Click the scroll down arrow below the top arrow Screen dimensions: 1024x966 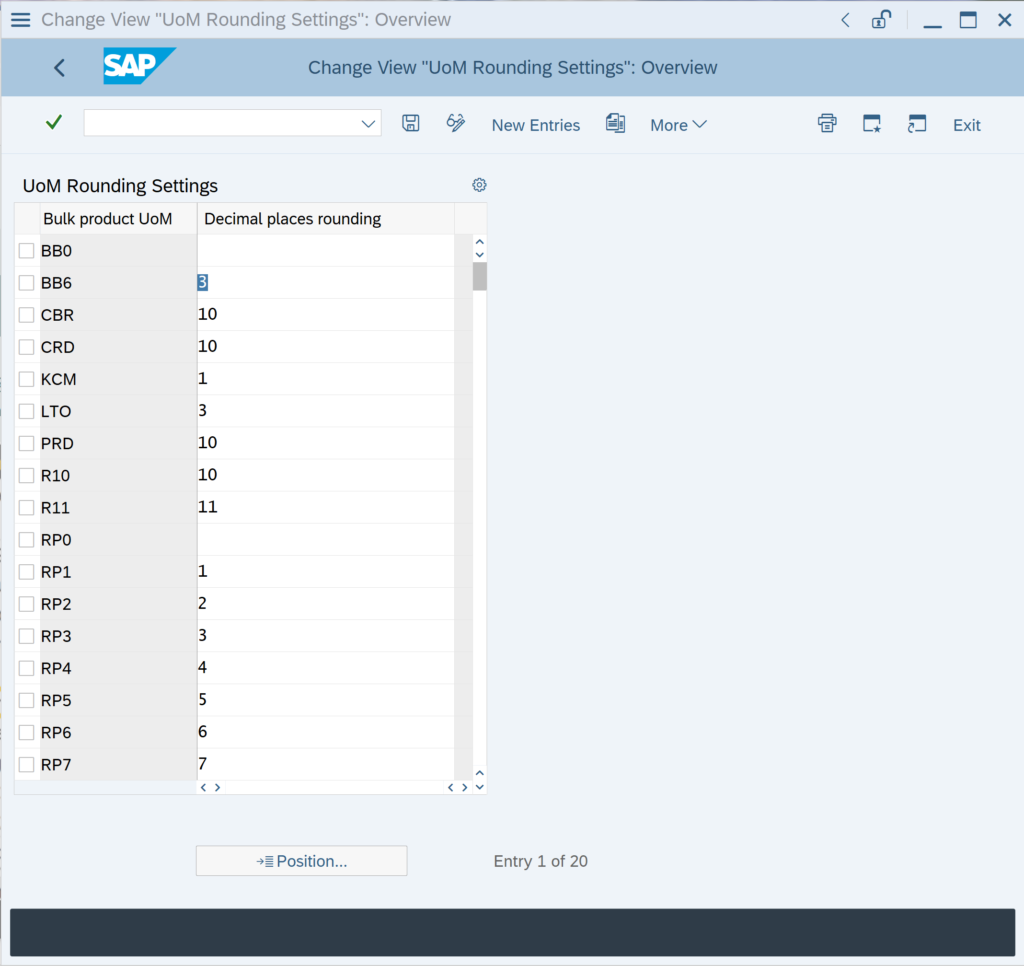click(x=479, y=255)
